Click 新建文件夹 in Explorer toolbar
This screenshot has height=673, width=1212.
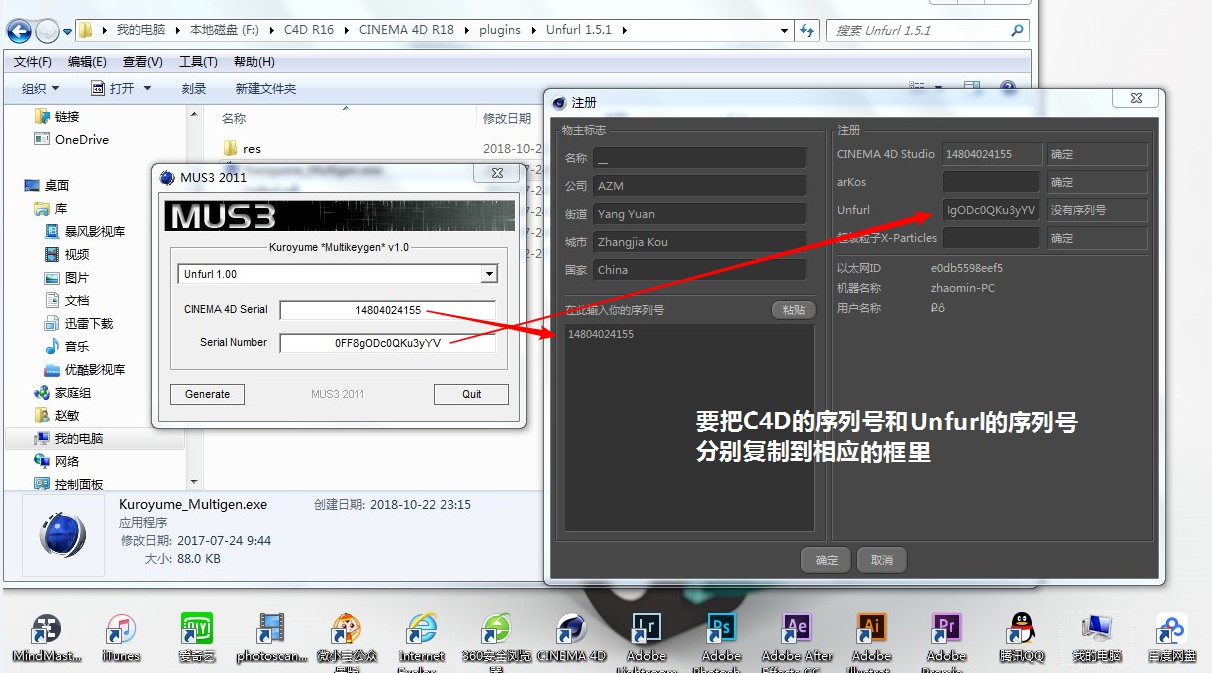(266, 88)
